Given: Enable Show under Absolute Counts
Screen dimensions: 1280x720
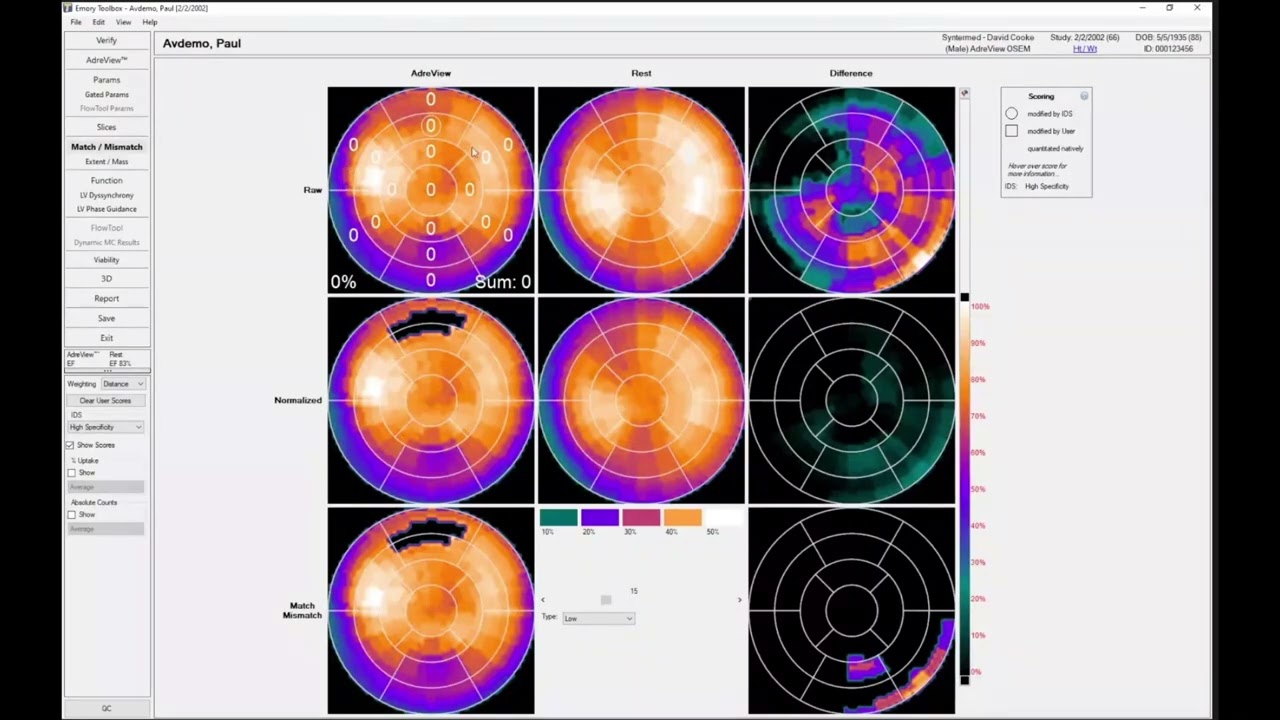Looking at the screenshot, I should coord(71,515).
